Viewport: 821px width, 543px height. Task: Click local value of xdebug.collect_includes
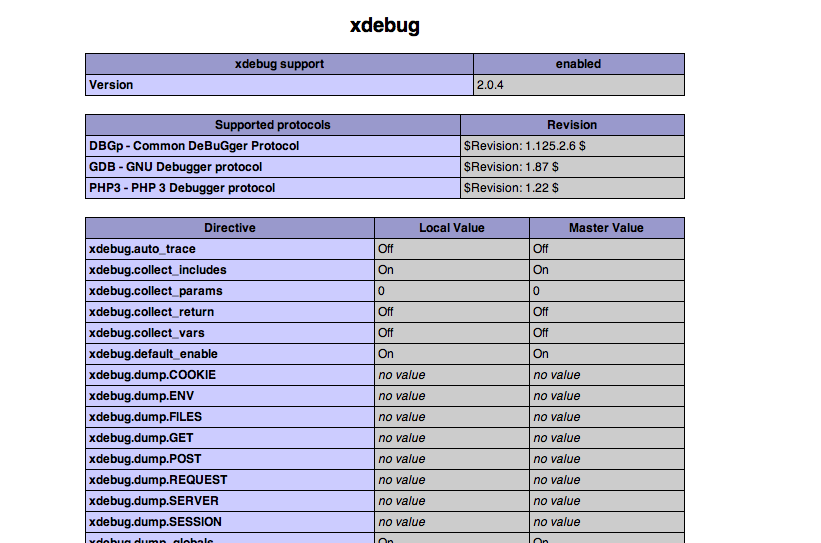[x=452, y=270]
